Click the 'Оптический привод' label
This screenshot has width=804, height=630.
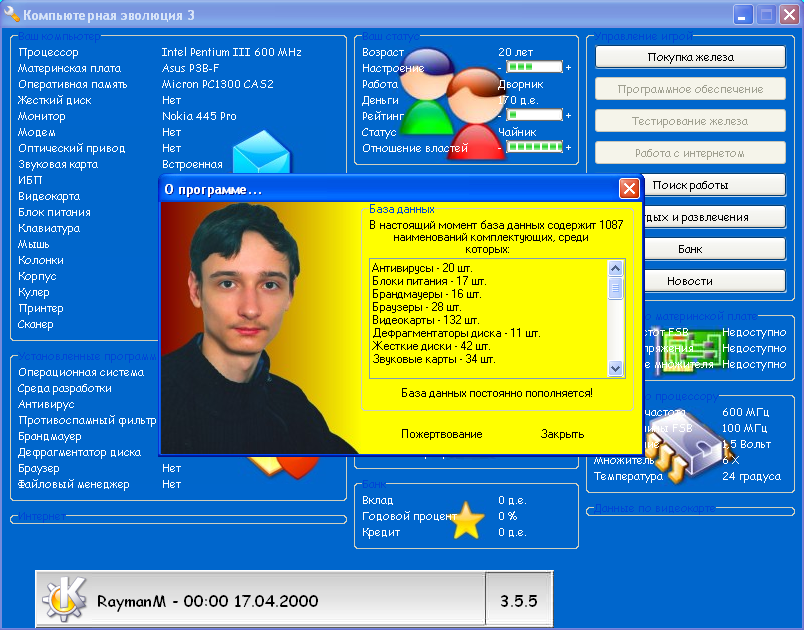pos(71,148)
